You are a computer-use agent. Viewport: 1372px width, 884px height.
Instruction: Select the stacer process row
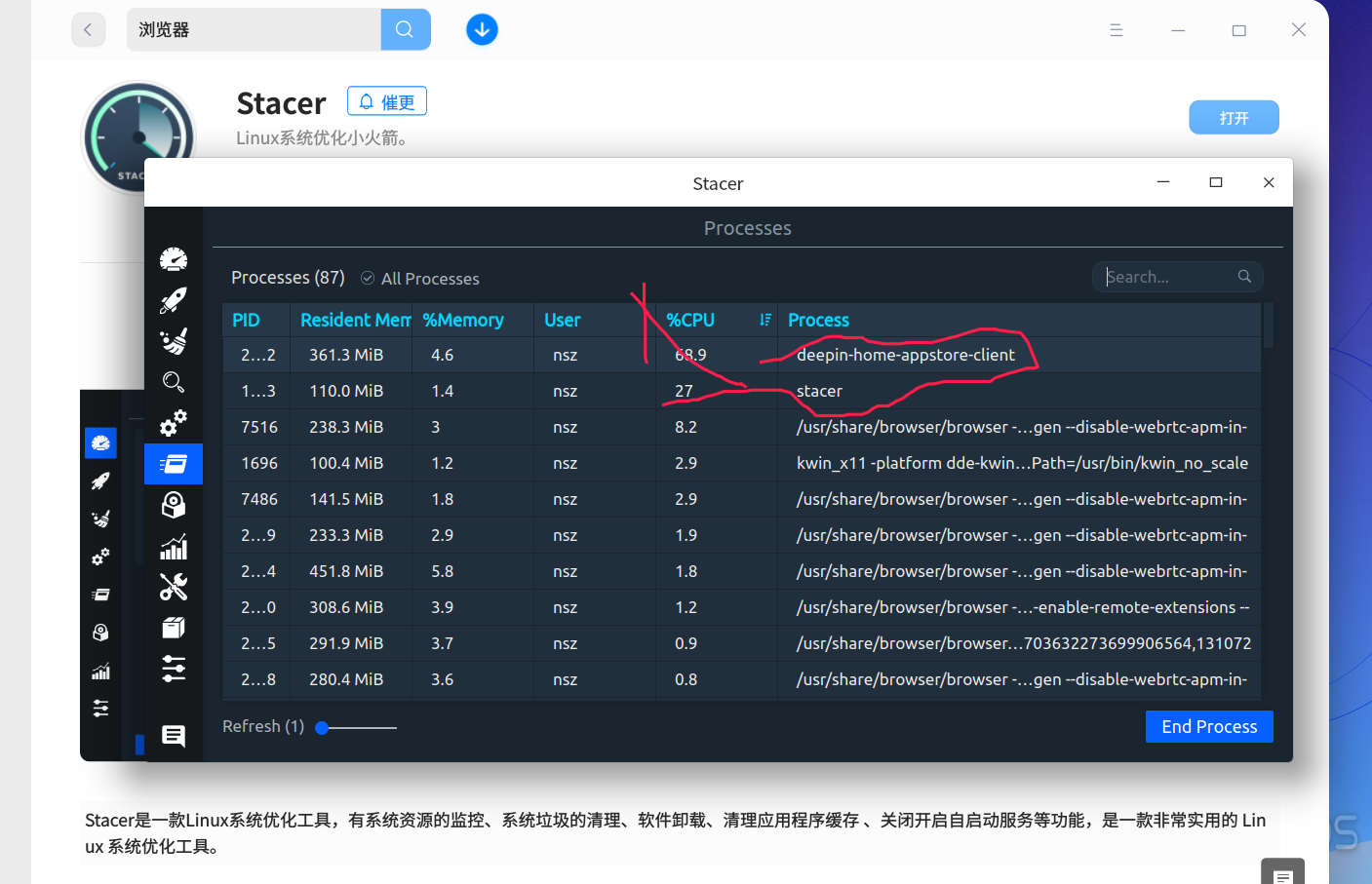click(x=741, y=391)
